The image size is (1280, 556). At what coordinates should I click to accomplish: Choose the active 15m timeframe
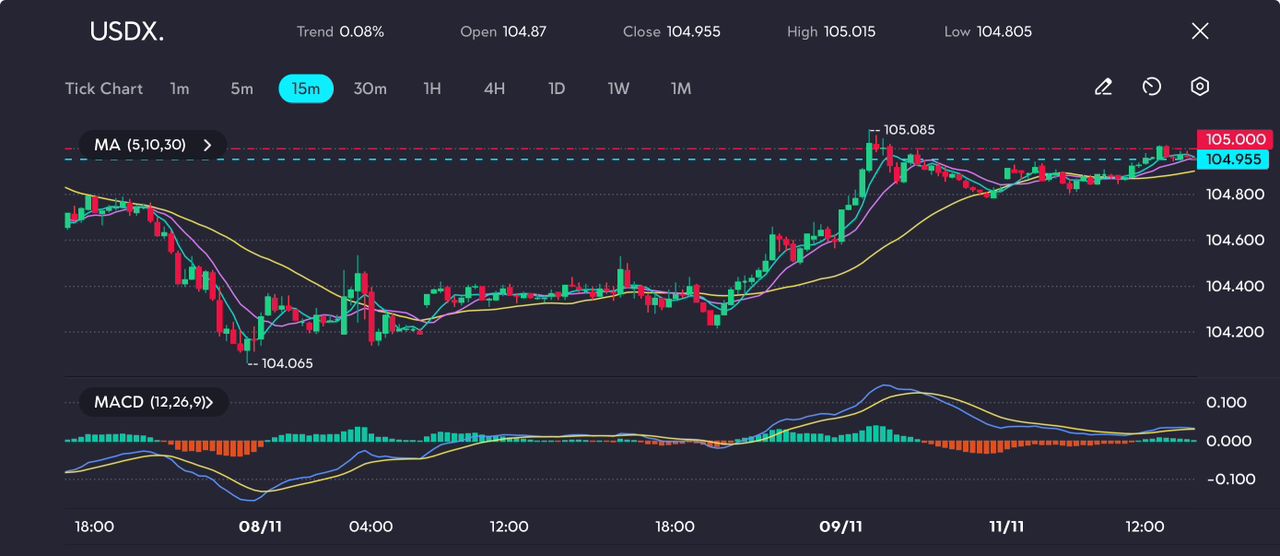(306, 88)
